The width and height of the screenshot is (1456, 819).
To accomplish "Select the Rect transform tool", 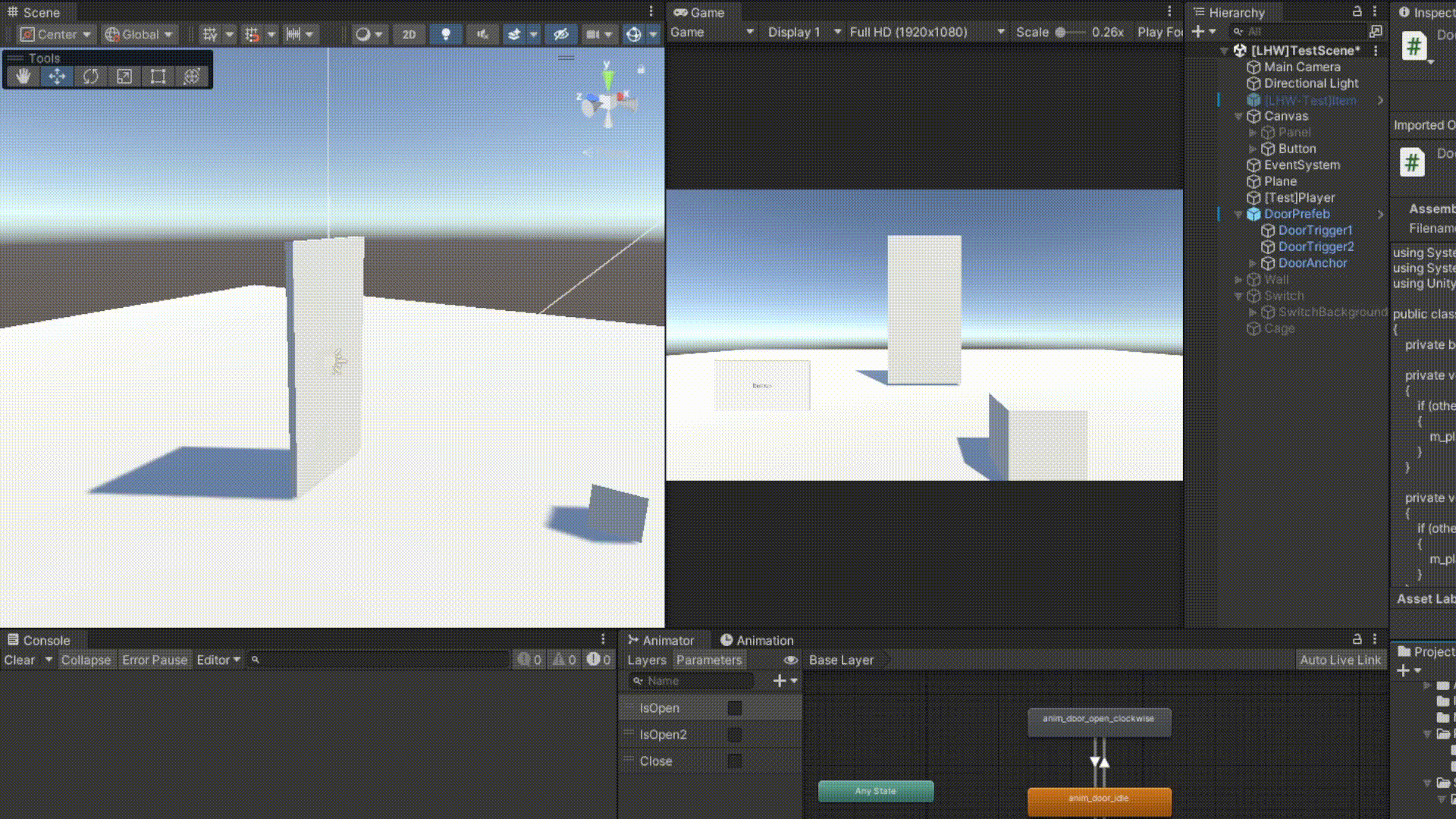I will click(158, 77).
